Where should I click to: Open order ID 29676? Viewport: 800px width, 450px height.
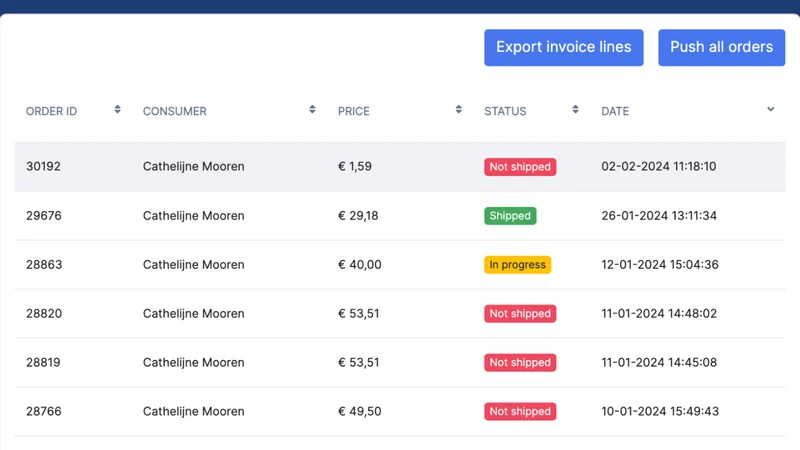44,216
